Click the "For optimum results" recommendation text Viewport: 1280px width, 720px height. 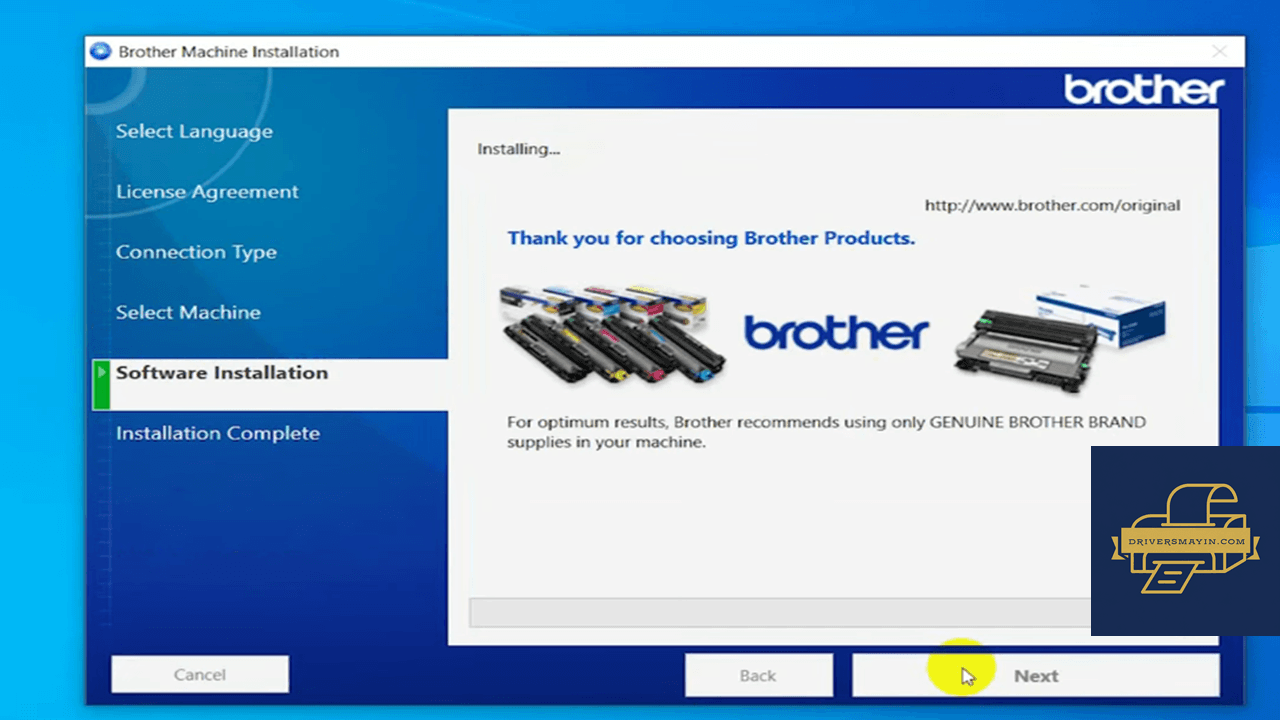pos(826,432)
